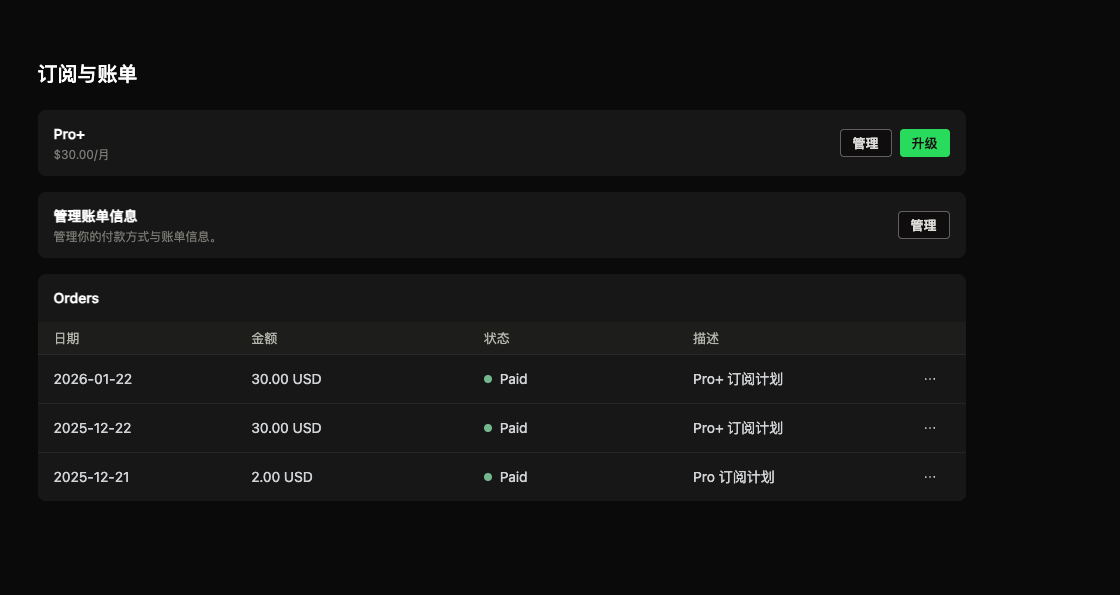Click Paid status of the 2025-12-22 order
This screenshot has width=1120, height=595.
[513, 428]
